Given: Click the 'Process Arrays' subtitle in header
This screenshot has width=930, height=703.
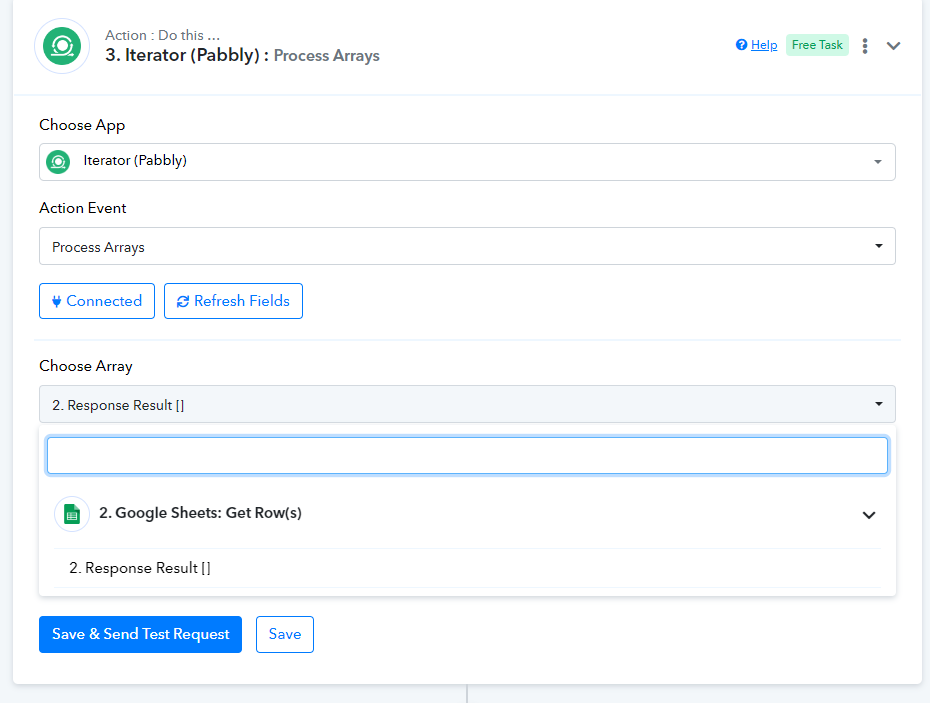Looking at the screenshot, I should coord(326,56).
